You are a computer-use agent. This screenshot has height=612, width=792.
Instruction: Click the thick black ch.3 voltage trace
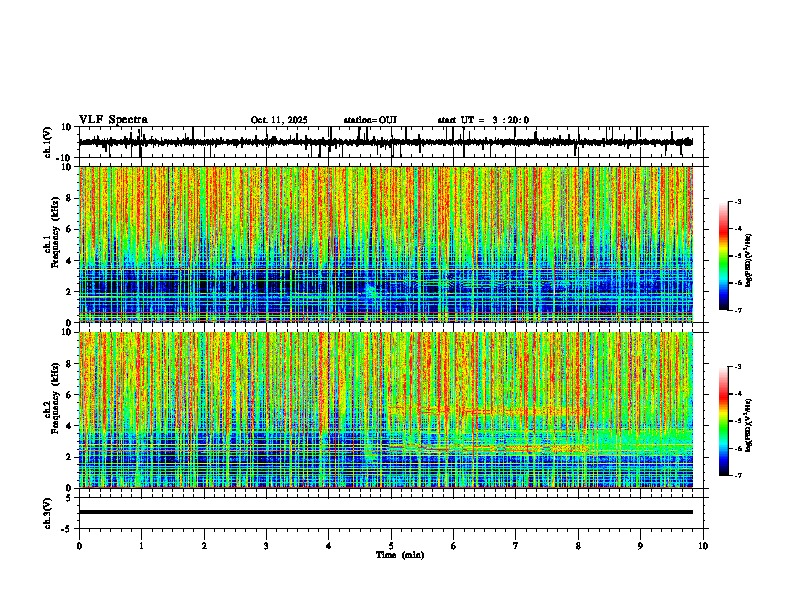point(386,512)
